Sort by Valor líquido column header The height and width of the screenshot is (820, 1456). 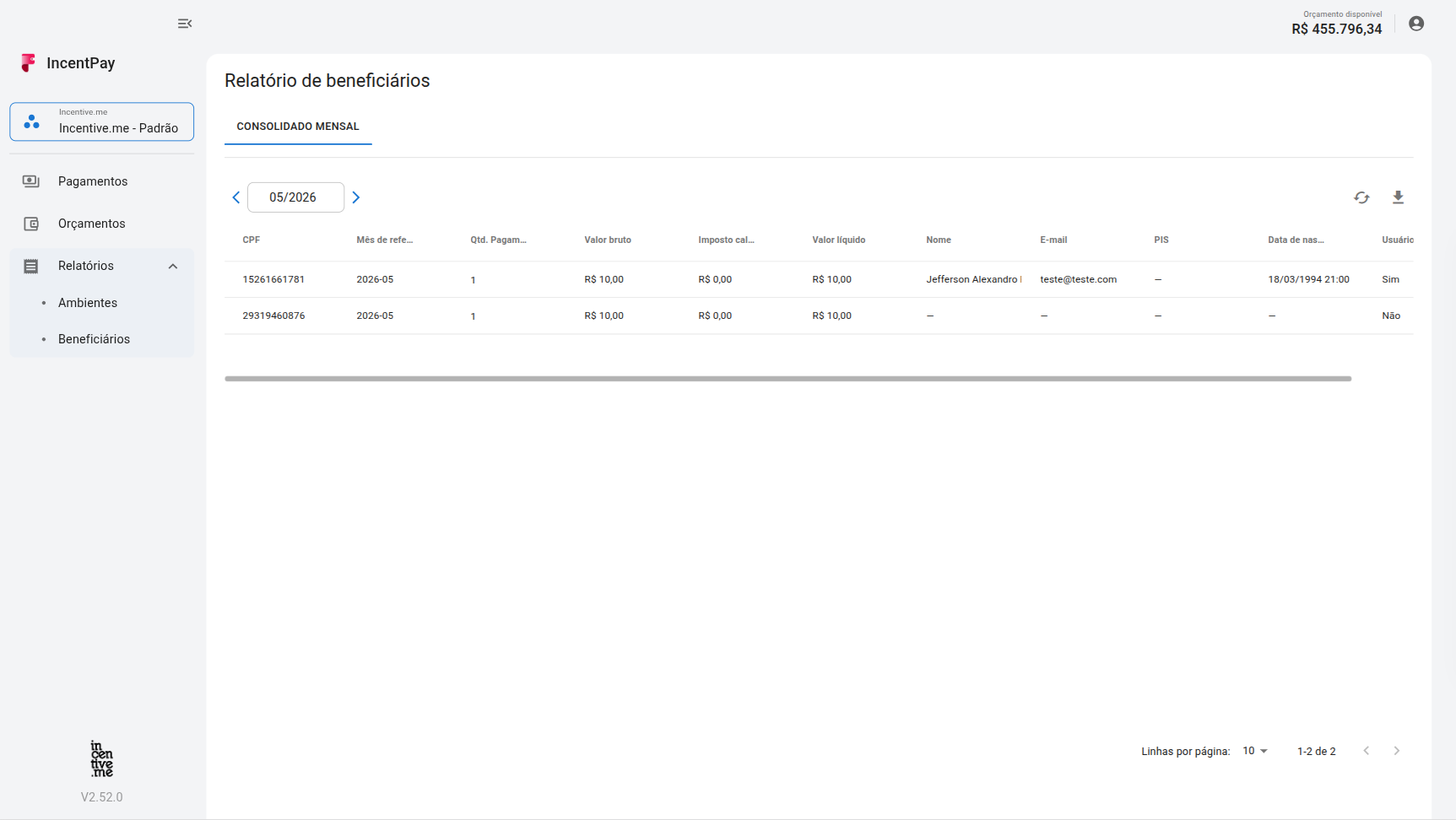(838, 240)
